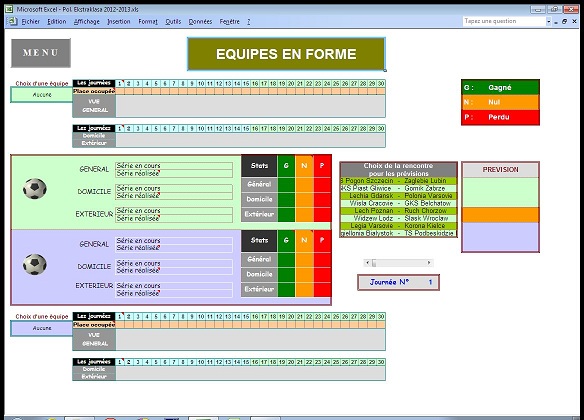The image size is (584, 420).
Task: Click the purple-panel soccer ball icon
Action: [35, 264]
